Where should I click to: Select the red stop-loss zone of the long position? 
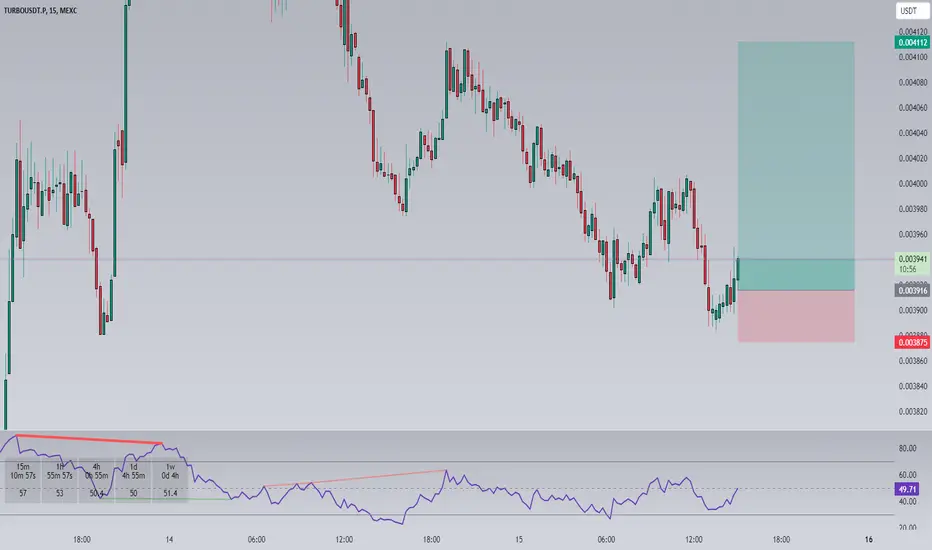click(x=796, y=316)
